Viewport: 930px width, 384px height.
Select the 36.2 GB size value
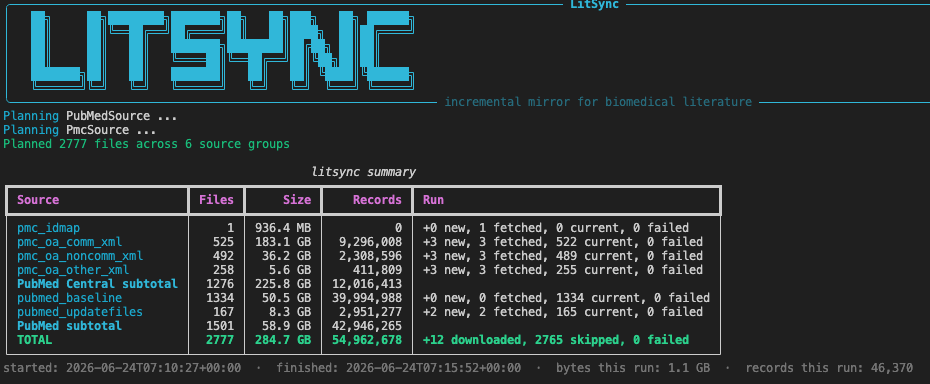[286, 256]
